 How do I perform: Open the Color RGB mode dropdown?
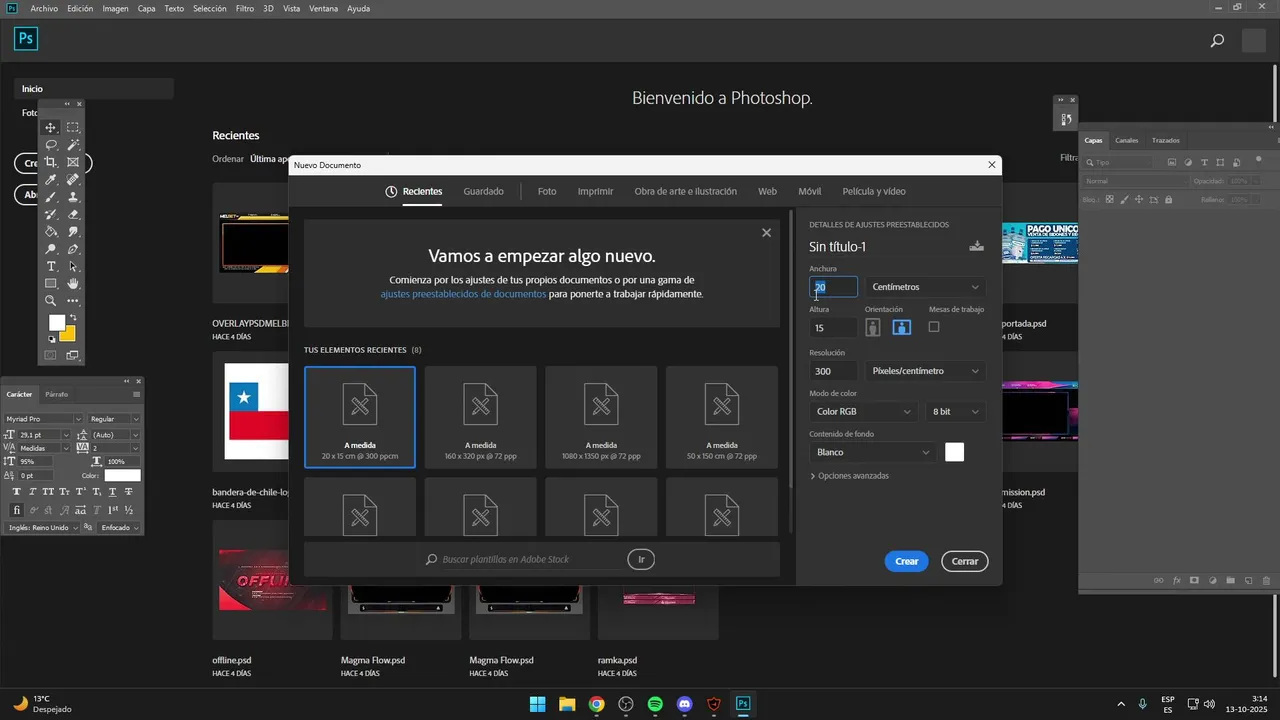pyautogui.click(x=863, y=411)
